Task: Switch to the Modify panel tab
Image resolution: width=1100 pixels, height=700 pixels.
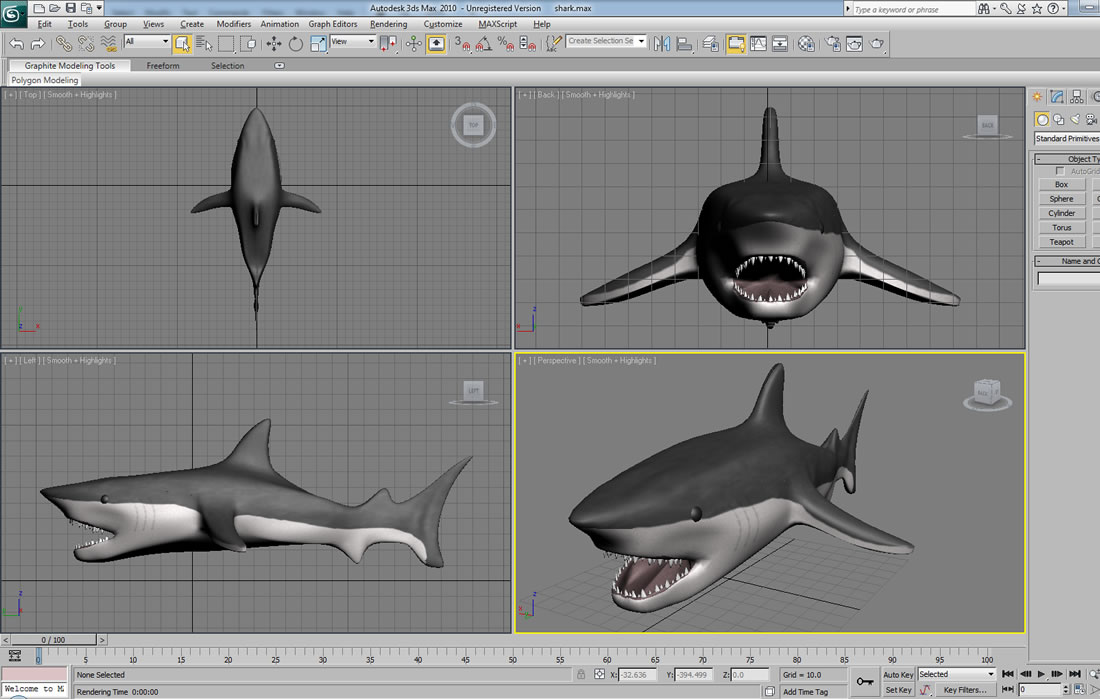Action: tap(1057, 97)
